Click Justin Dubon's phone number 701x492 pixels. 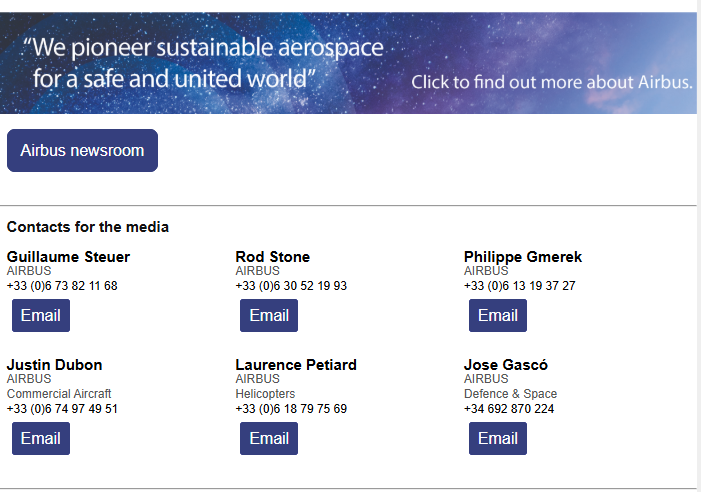point(62,409)
